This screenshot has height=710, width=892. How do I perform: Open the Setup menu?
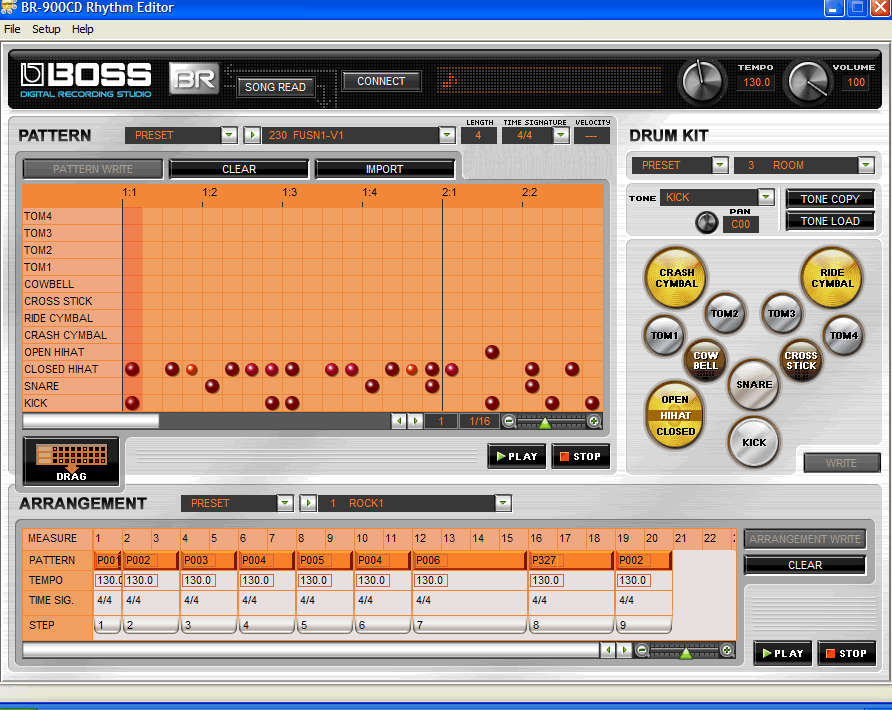(46, 29)
